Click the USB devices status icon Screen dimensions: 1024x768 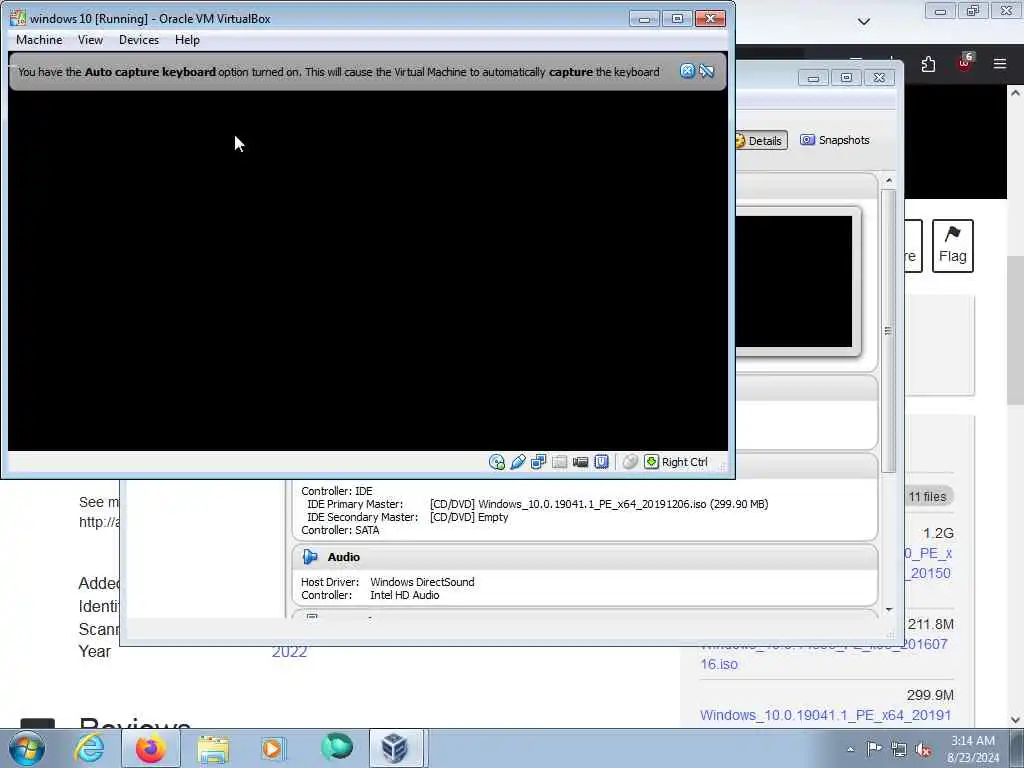(x=518, y=462)
